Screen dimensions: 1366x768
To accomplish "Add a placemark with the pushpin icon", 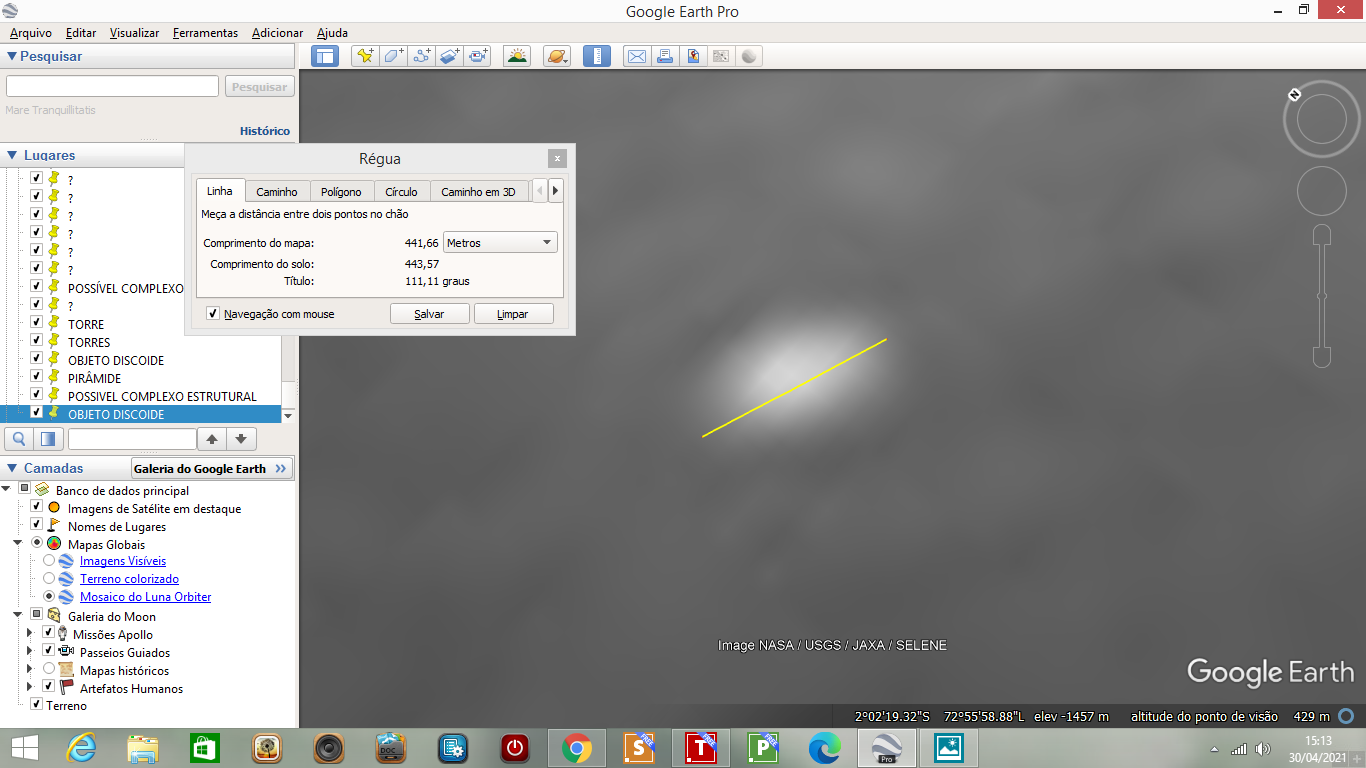I will [365, 56].
